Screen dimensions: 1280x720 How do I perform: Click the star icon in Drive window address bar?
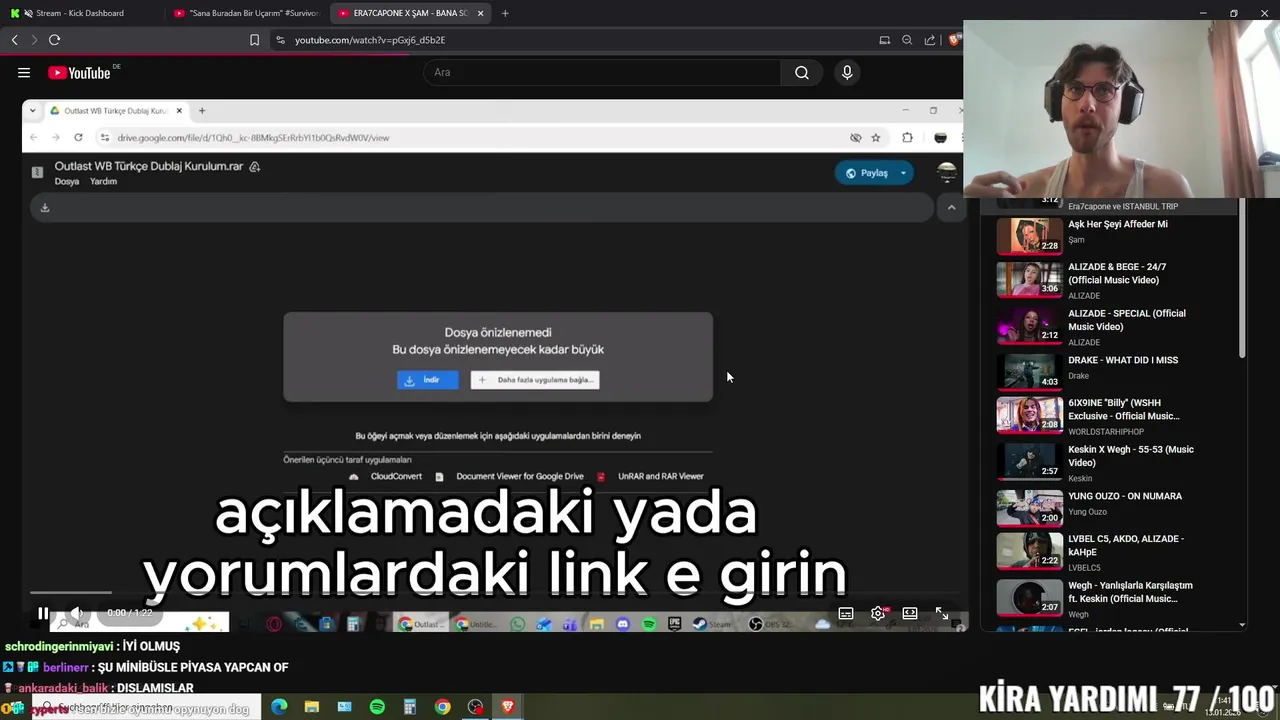tap(876, 138)
